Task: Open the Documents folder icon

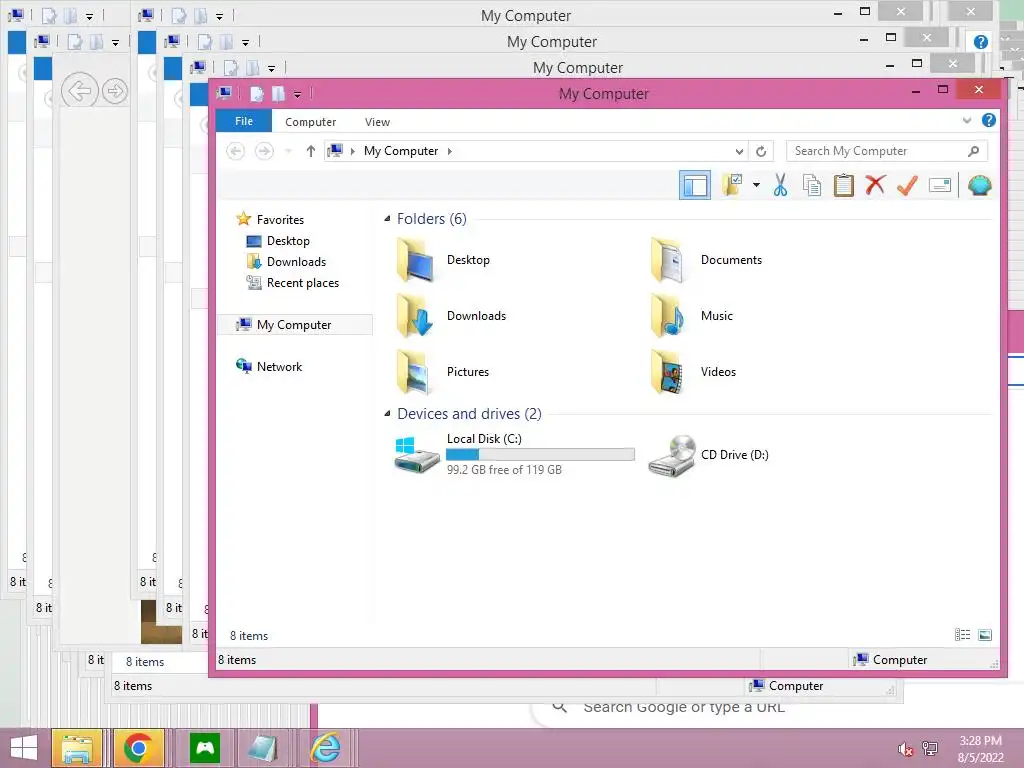Action: [x=667, y=260]
